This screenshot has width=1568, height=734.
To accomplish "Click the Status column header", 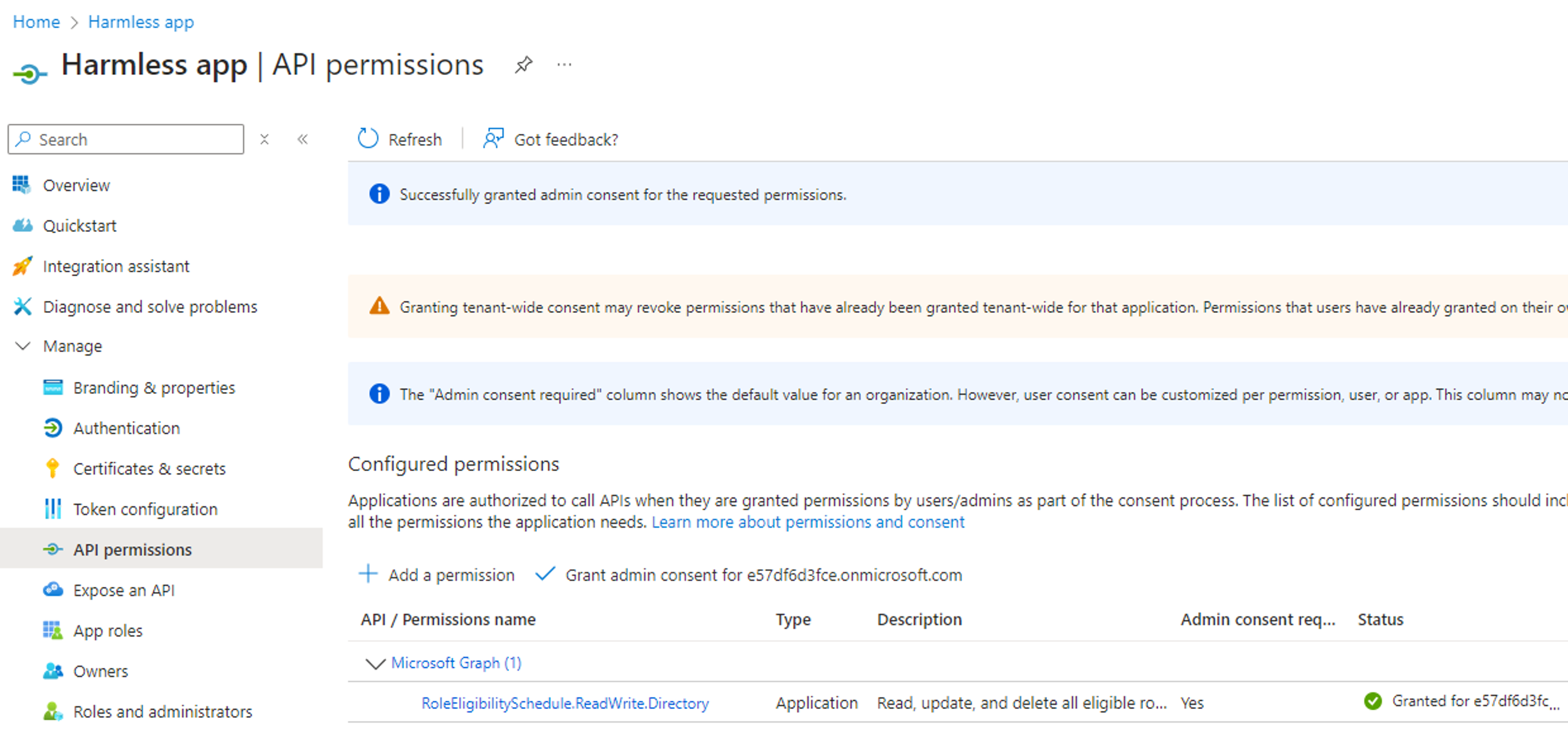I will pyautogui.click(x=1380, y=619).
